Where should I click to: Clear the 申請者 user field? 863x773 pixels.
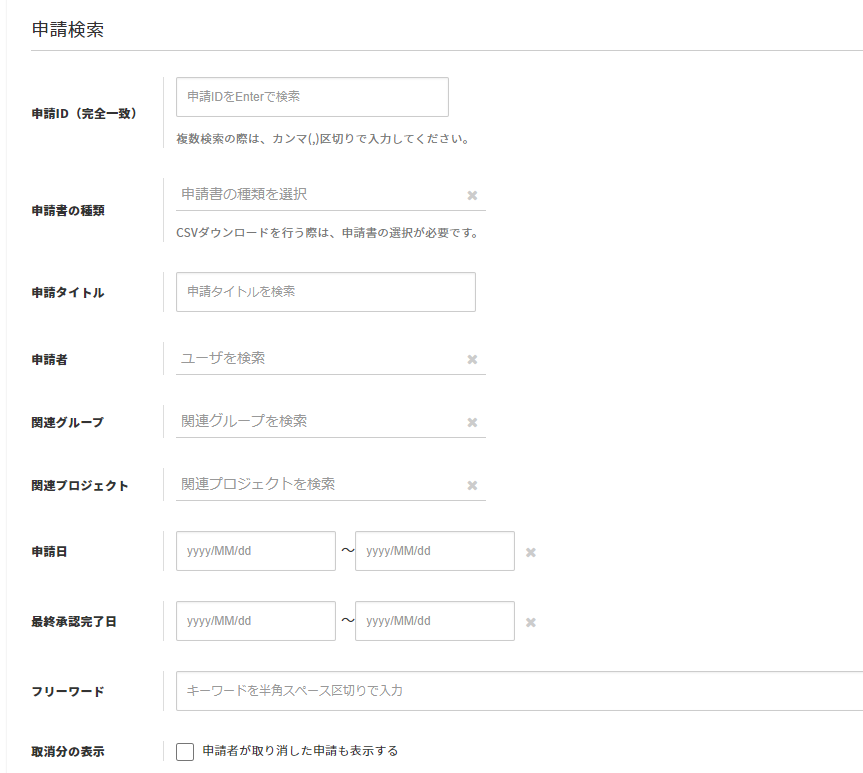click(472, 360)
